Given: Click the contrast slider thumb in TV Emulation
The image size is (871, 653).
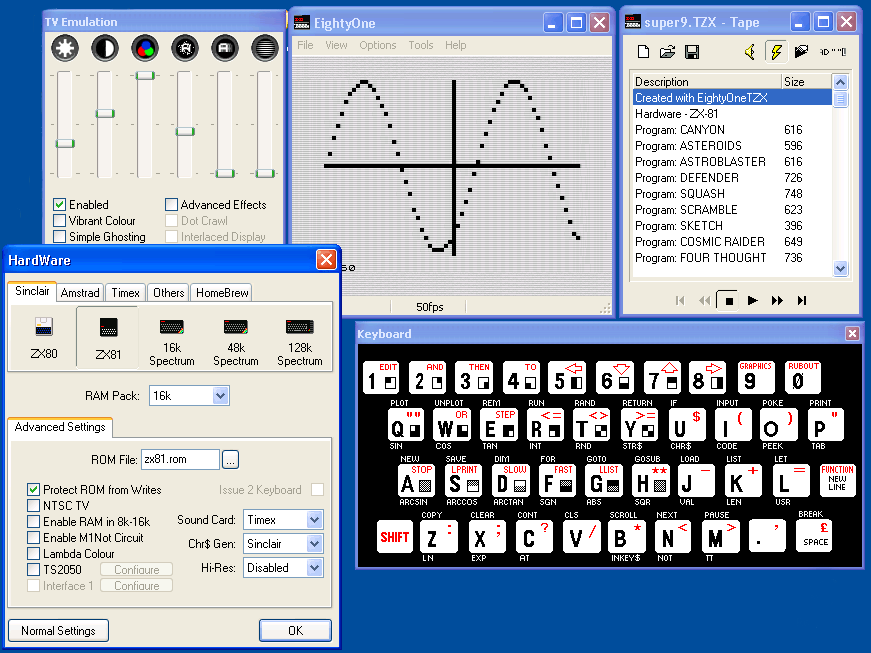Looking at the screenshot, I should [x=105, y=114].
